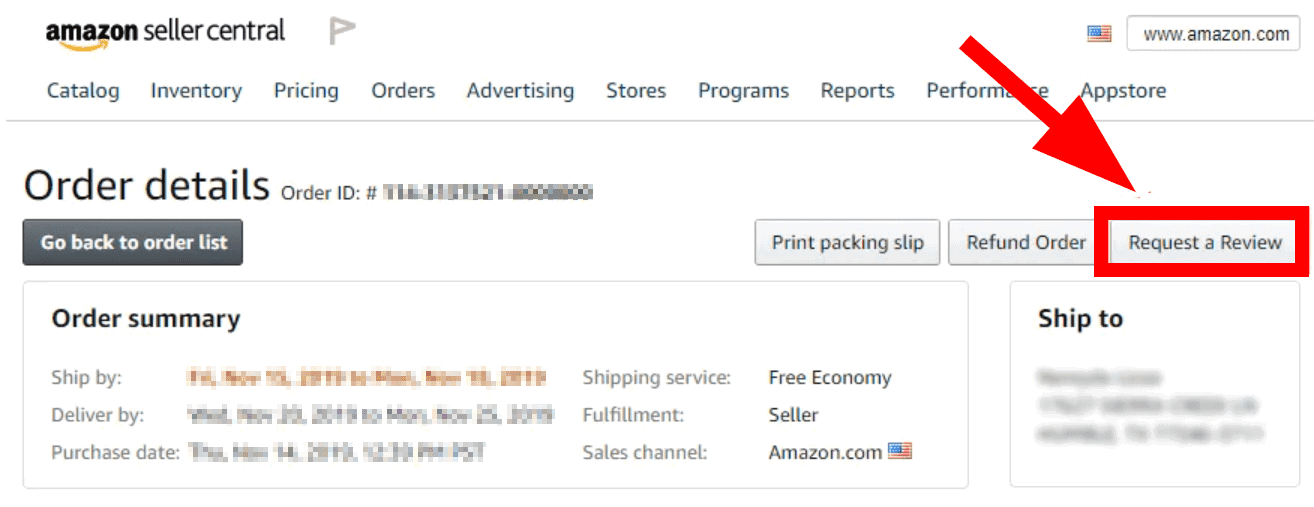Navigate to the Appstore menu
Image resolution: width=1314 pixels, height=507 pixels.
coord(1123,91)
